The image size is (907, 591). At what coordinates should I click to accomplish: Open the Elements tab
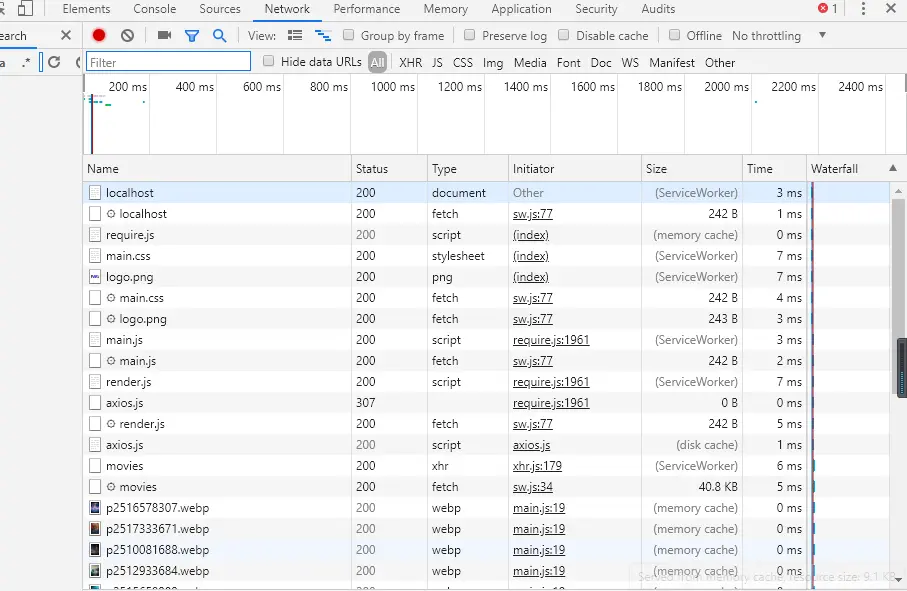click(x=86, y=9)
